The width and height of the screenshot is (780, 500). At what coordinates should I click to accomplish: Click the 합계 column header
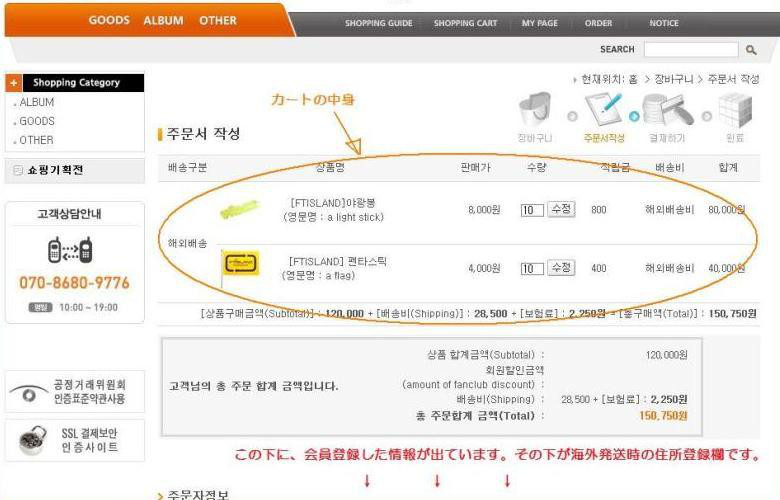click(728, 167)
